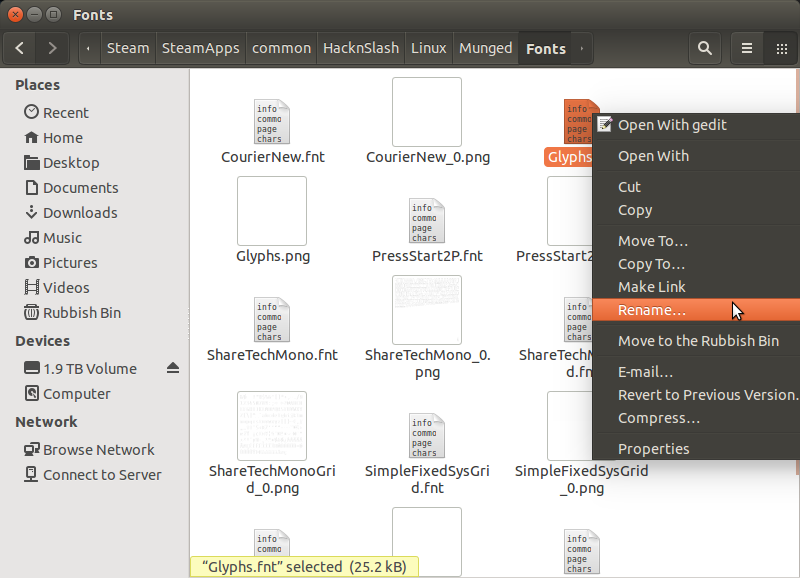Go back with the left arrow button
800x578 pixels.
pos(20,48)
